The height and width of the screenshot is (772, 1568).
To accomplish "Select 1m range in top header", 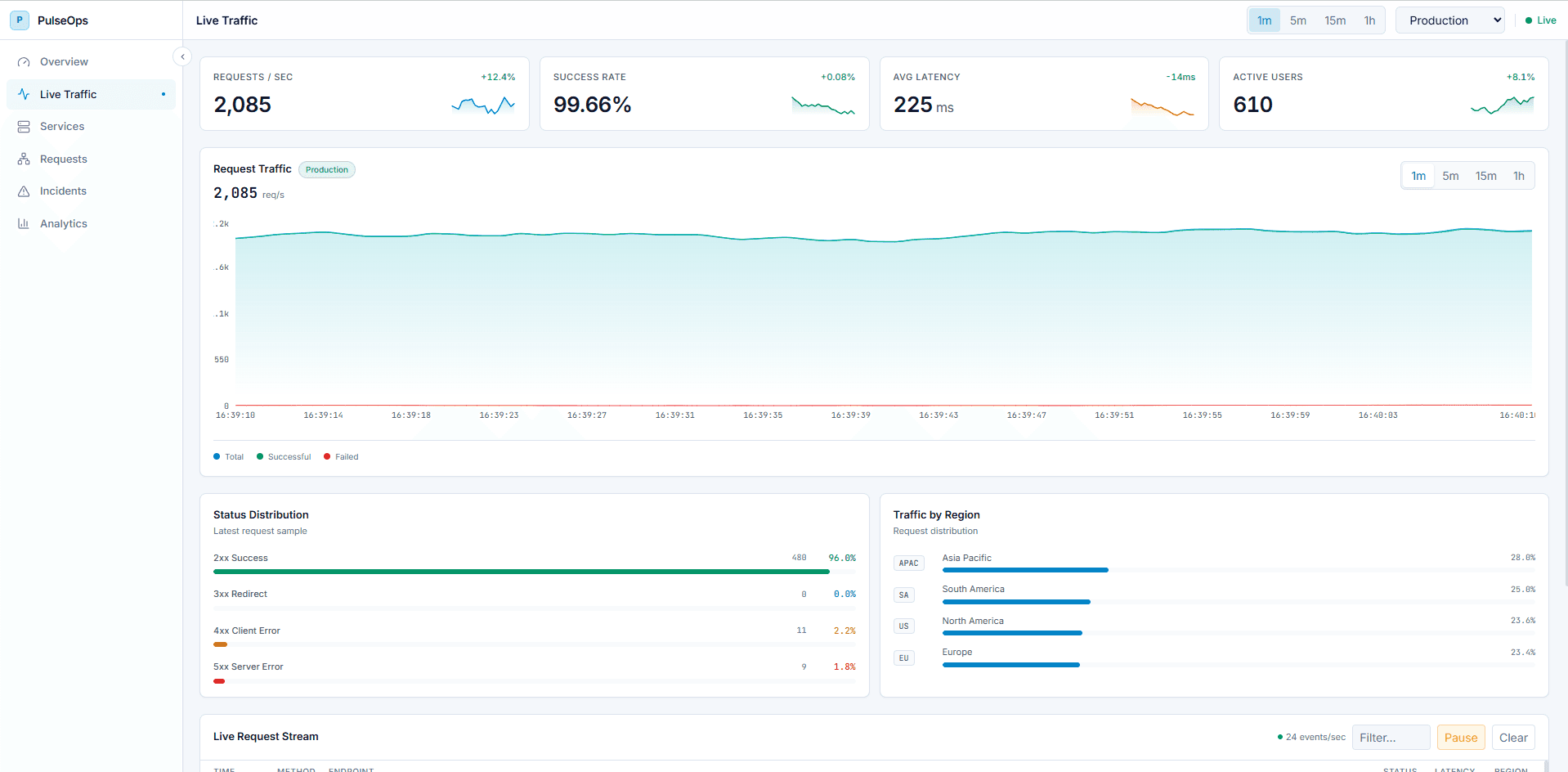I will tap(1264, 20).
